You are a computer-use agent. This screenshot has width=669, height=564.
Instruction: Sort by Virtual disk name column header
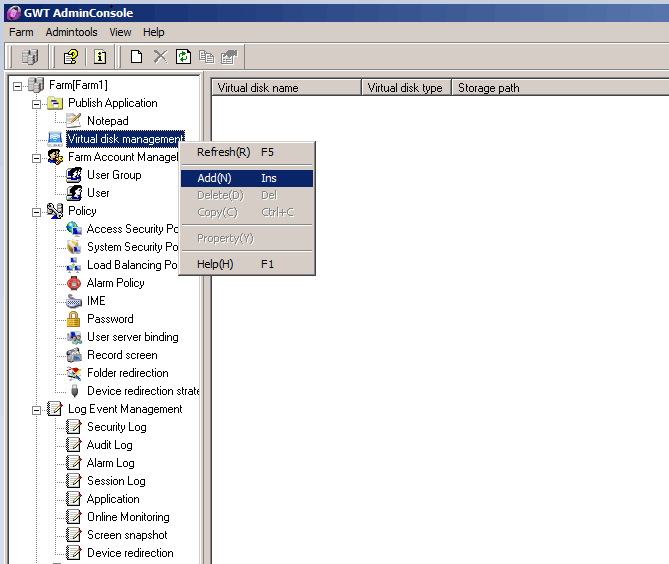(286, 88)
